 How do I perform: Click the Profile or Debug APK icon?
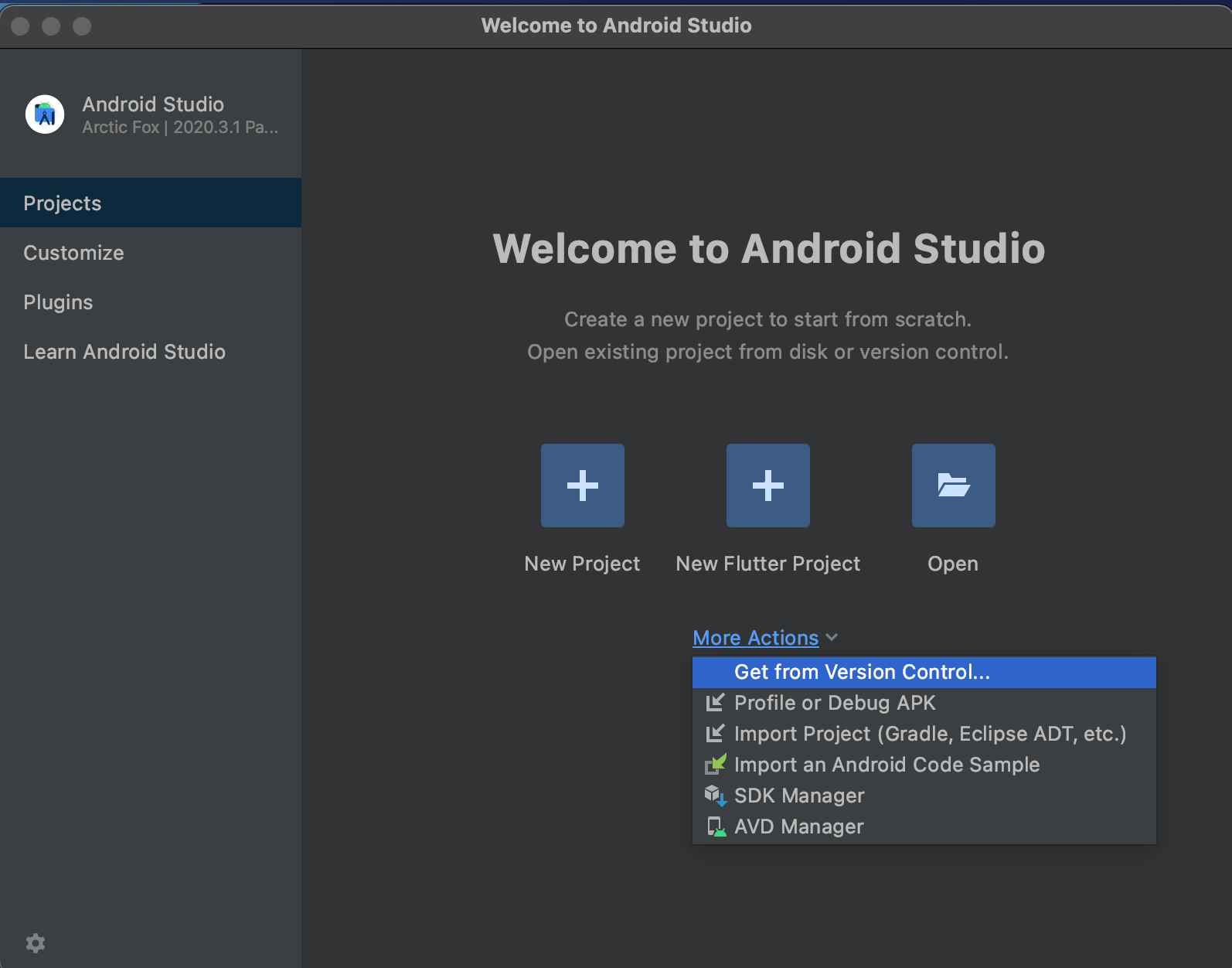click(x=715, y=703)
